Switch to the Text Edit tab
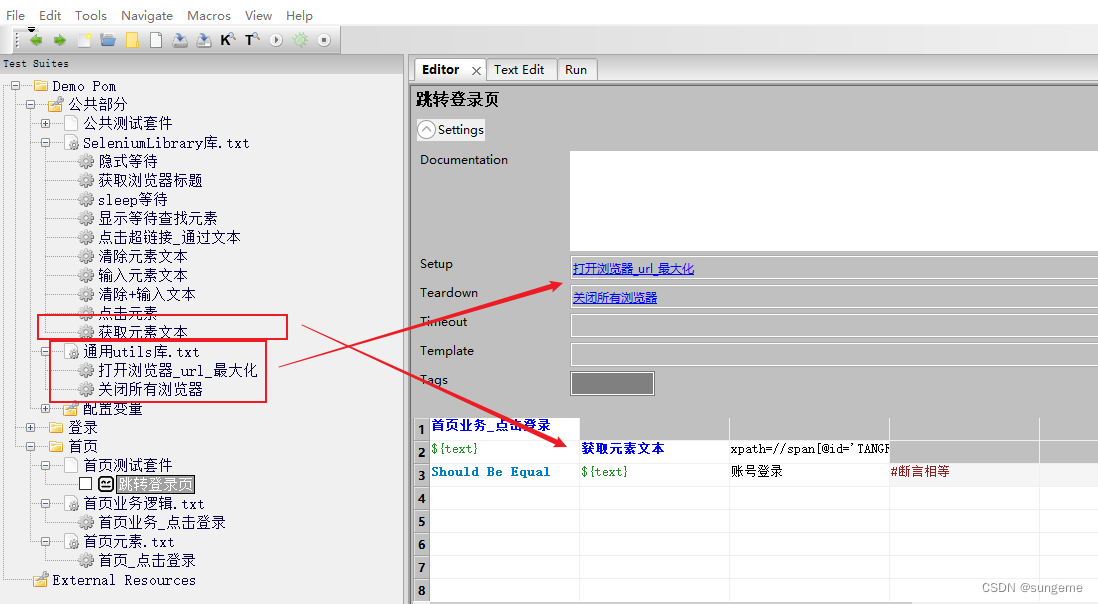1098x604 pixels. pyautogui.click(x=519, y=69)
